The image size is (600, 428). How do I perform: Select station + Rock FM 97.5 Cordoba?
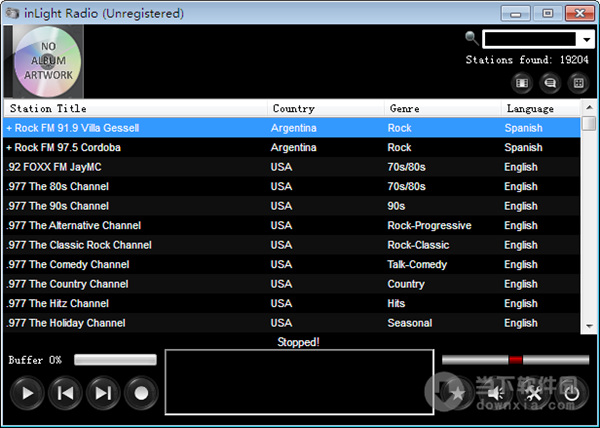click(292, 147)
